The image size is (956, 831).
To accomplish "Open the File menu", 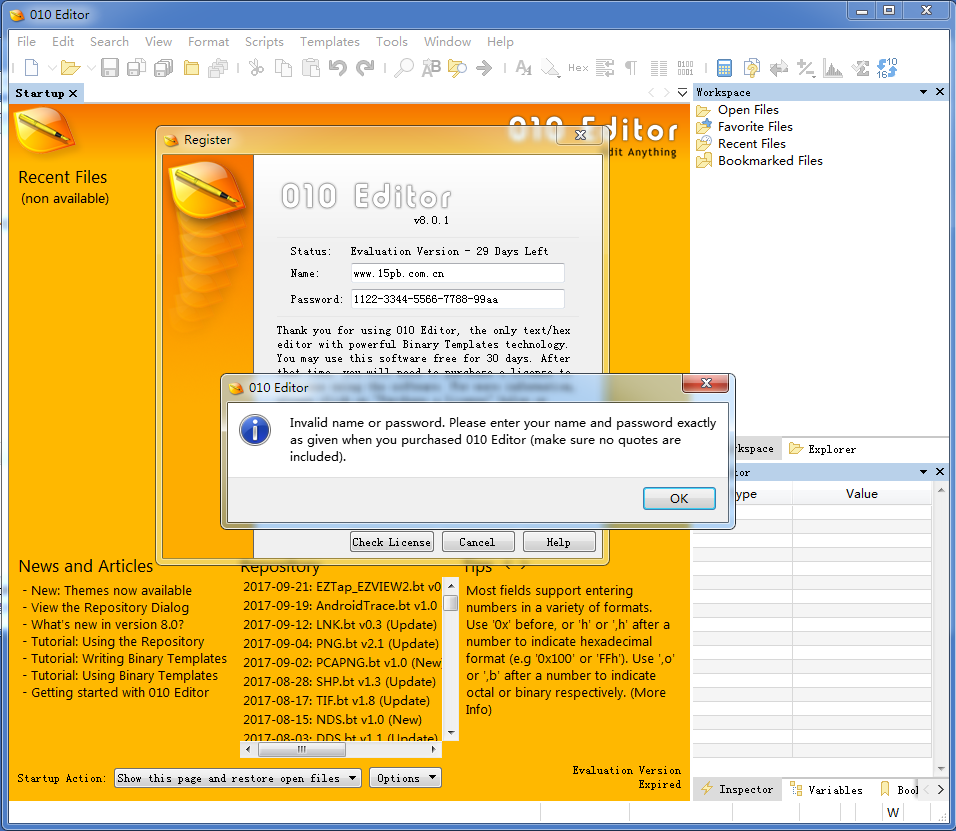I will click(x=26, y=41).
